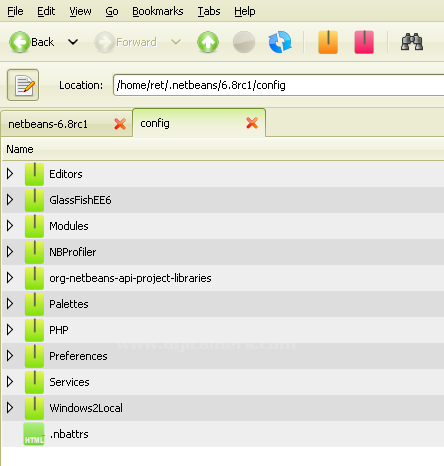The image size is (444, 466).
Task: Click the Back navigation button
Action: [x=32, y=42]
